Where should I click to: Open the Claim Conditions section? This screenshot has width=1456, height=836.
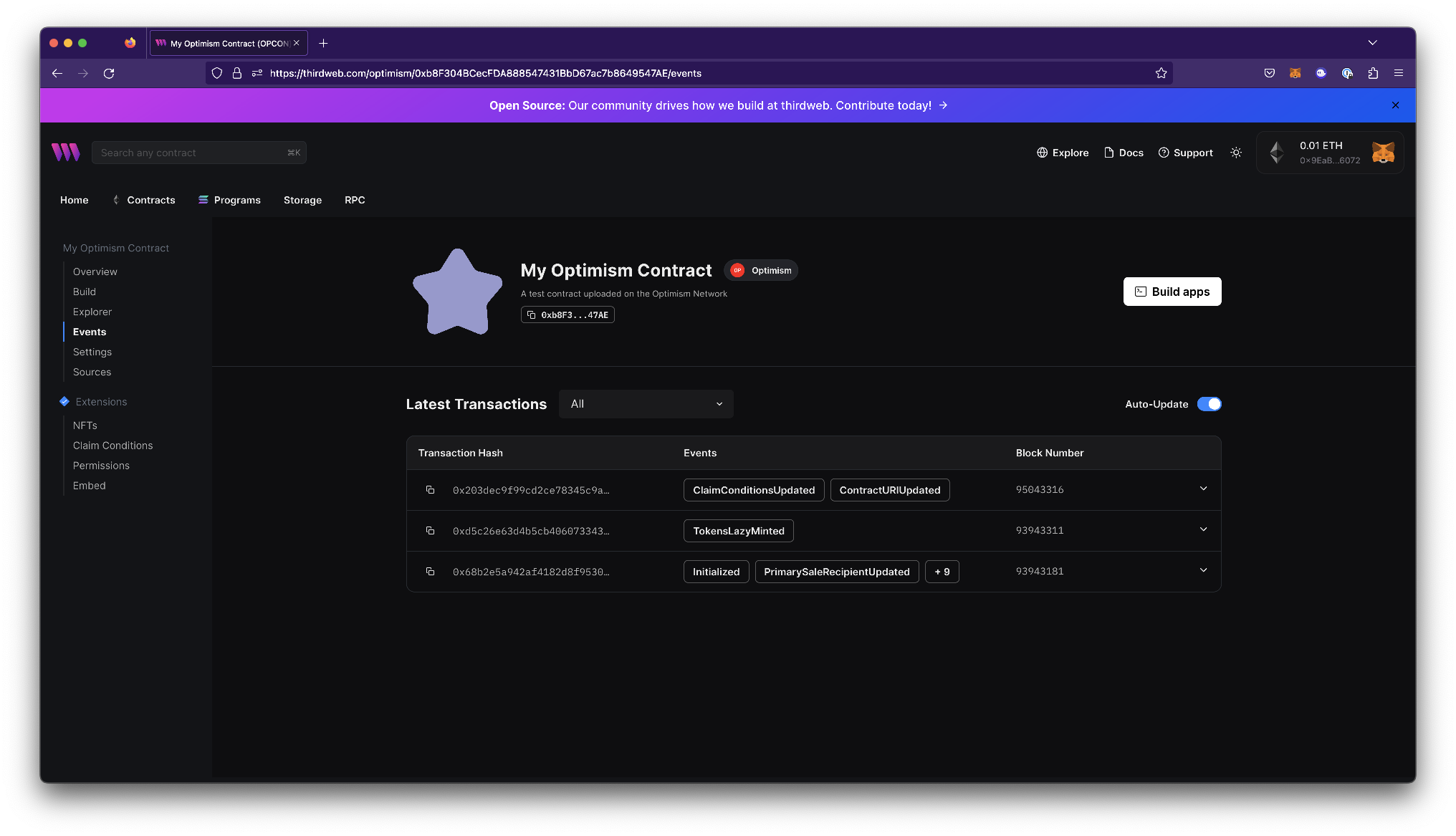tap(112, 445)
